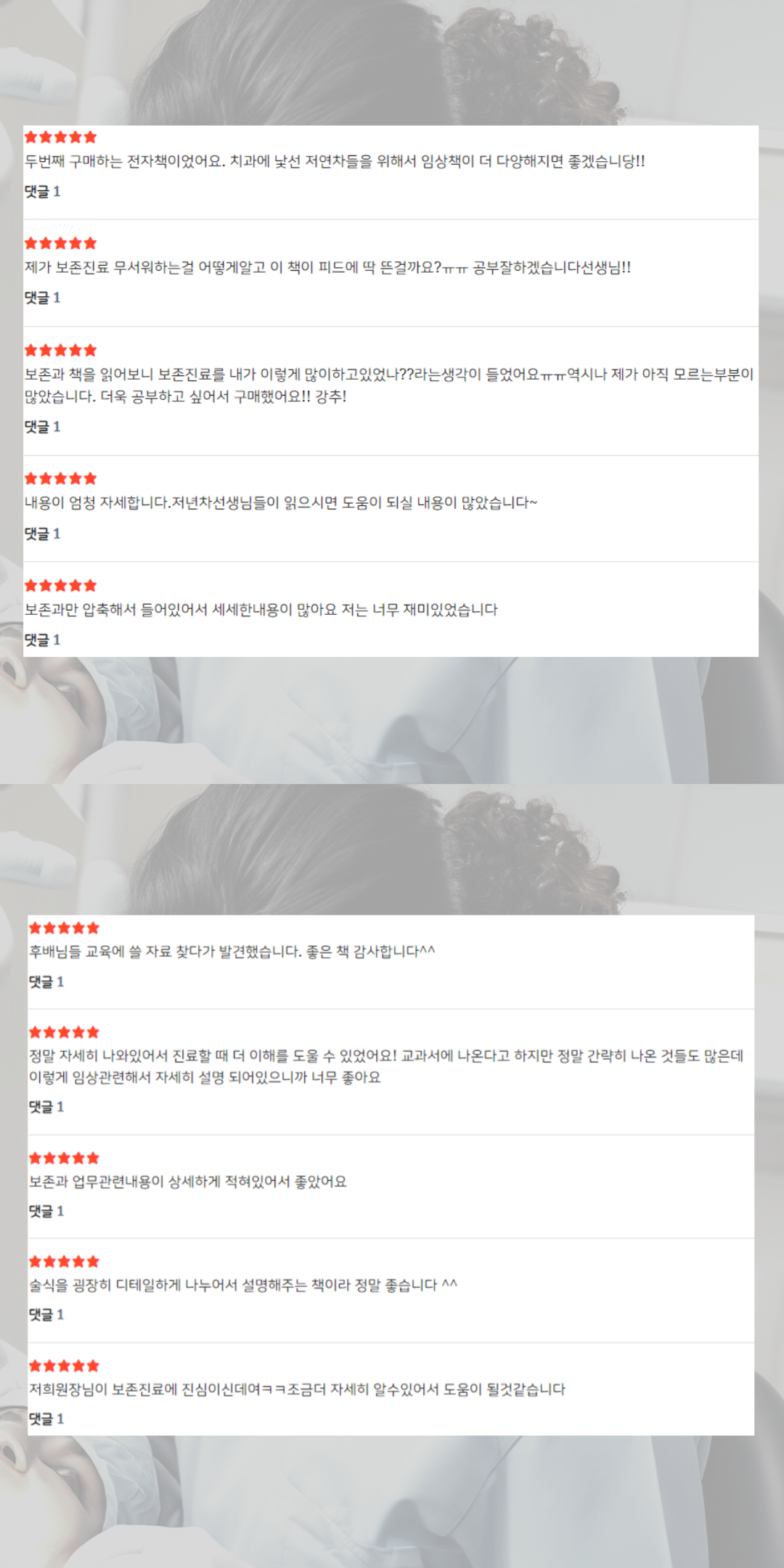Open 댓글 1 under '저년차선생님들이 읽으시면' review
Screen dimensions: 784x1568
point(43,534)
